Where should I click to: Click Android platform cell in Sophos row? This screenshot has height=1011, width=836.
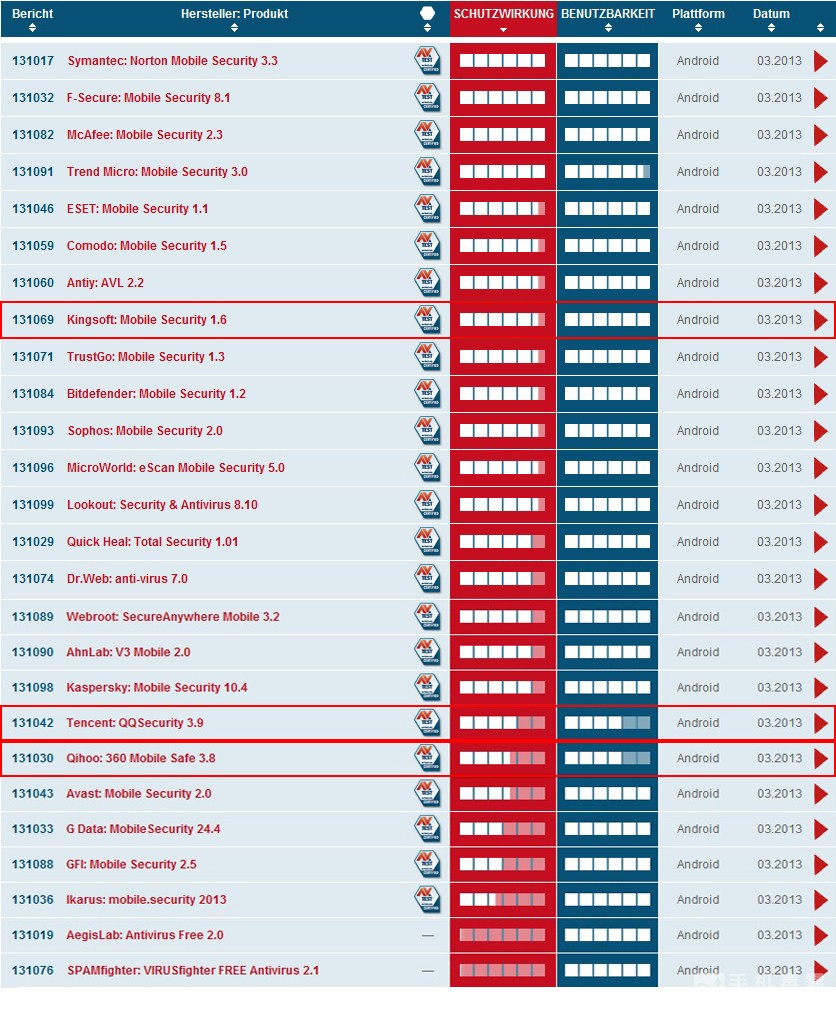point(697,431)
